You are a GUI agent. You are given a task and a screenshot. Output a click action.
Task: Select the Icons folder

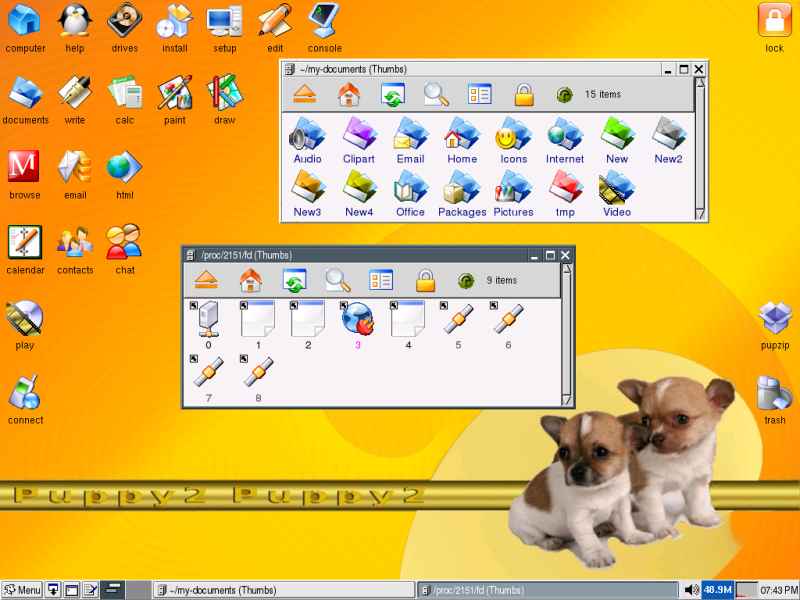pos(513,140)
